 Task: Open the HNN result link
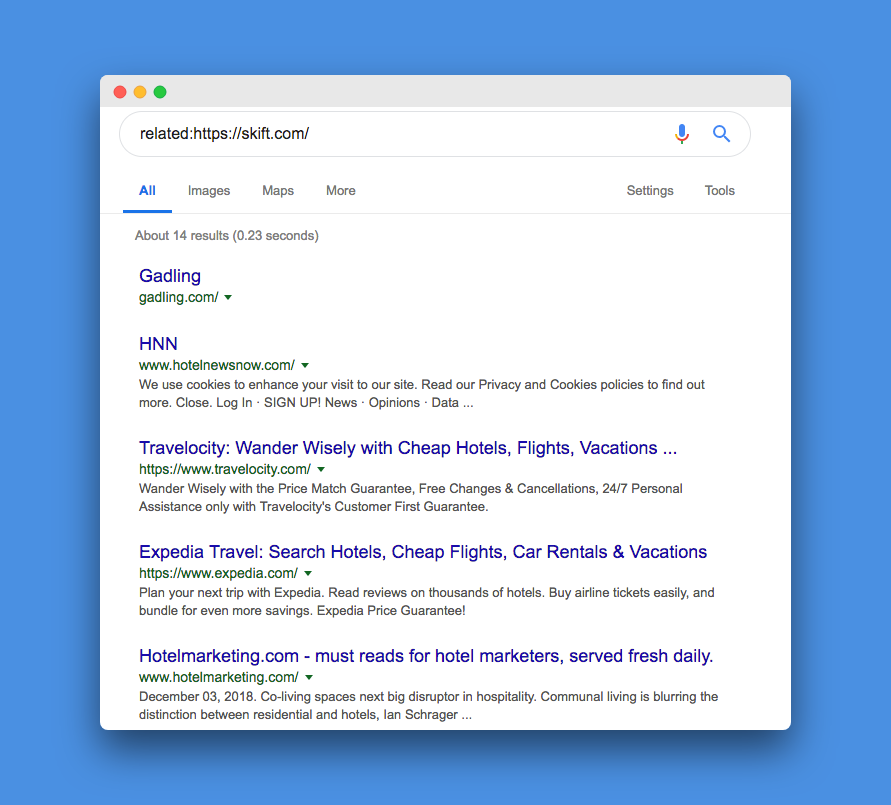(158, 344)
